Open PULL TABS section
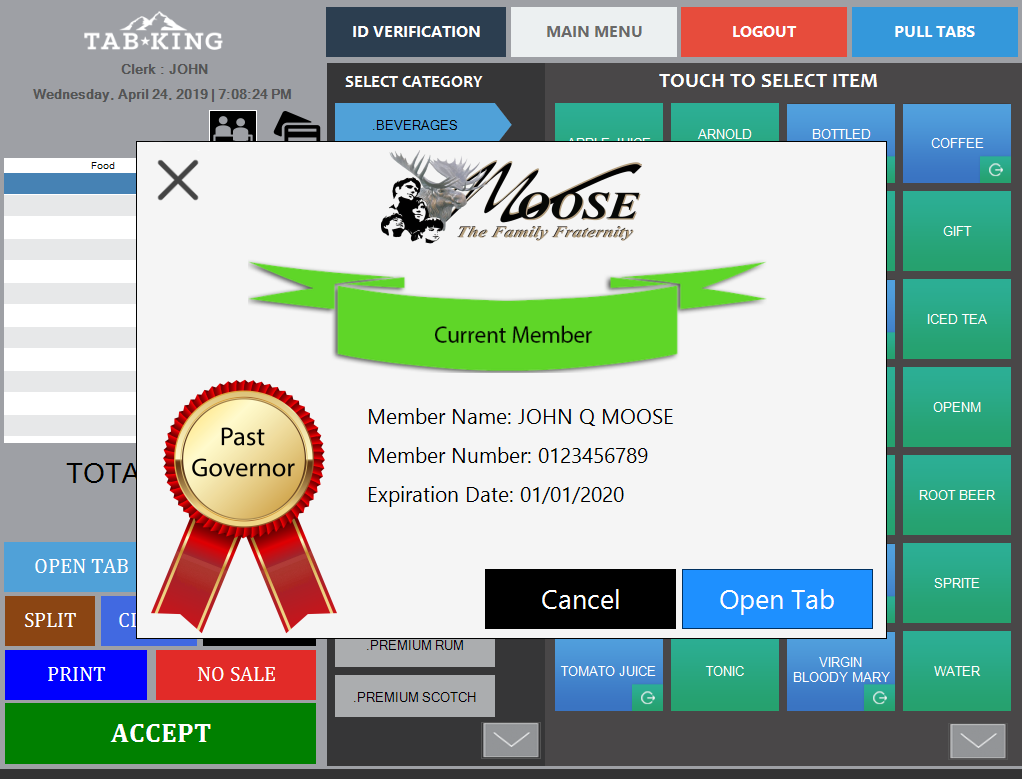This screenshot has height=779, width=1022. [934, 32]
